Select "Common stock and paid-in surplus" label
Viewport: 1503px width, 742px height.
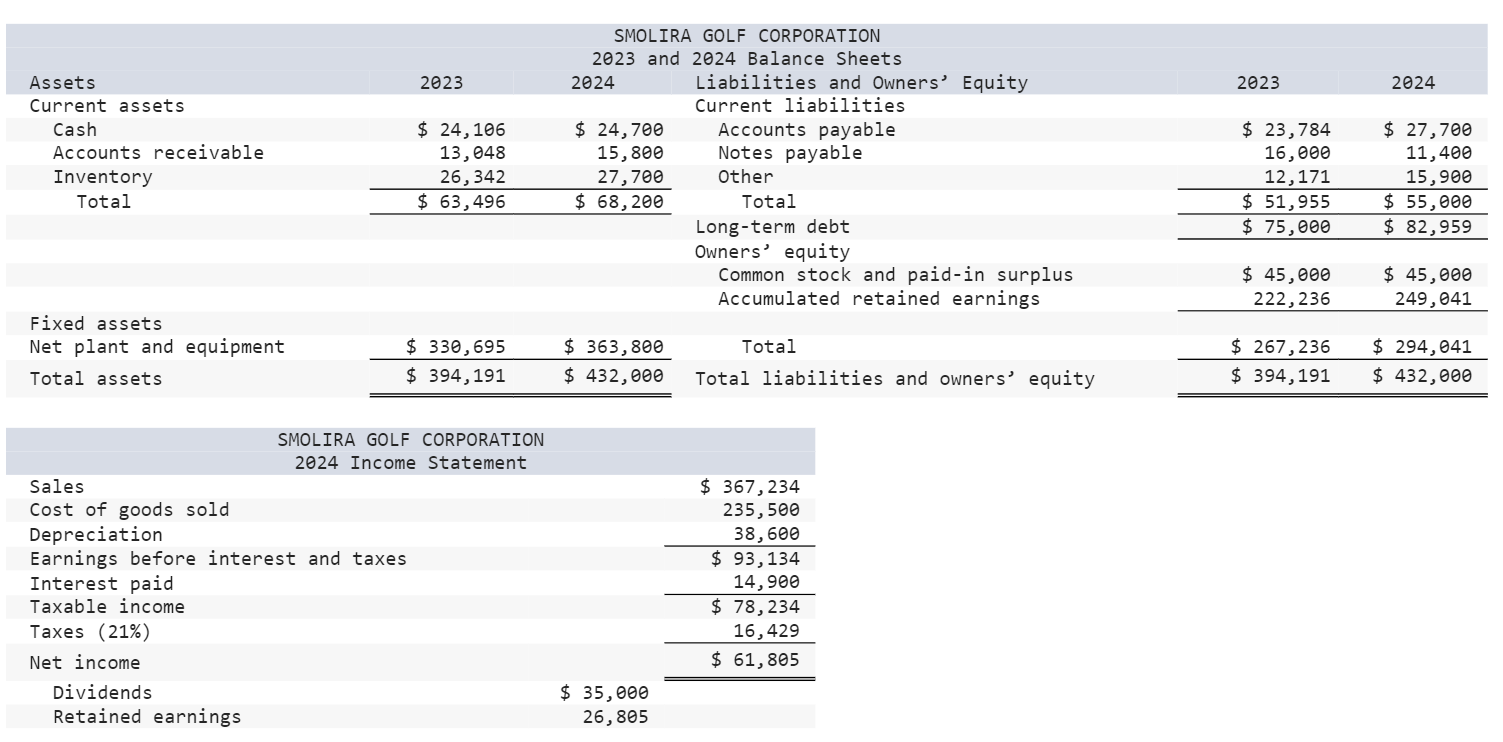[896, 274]
